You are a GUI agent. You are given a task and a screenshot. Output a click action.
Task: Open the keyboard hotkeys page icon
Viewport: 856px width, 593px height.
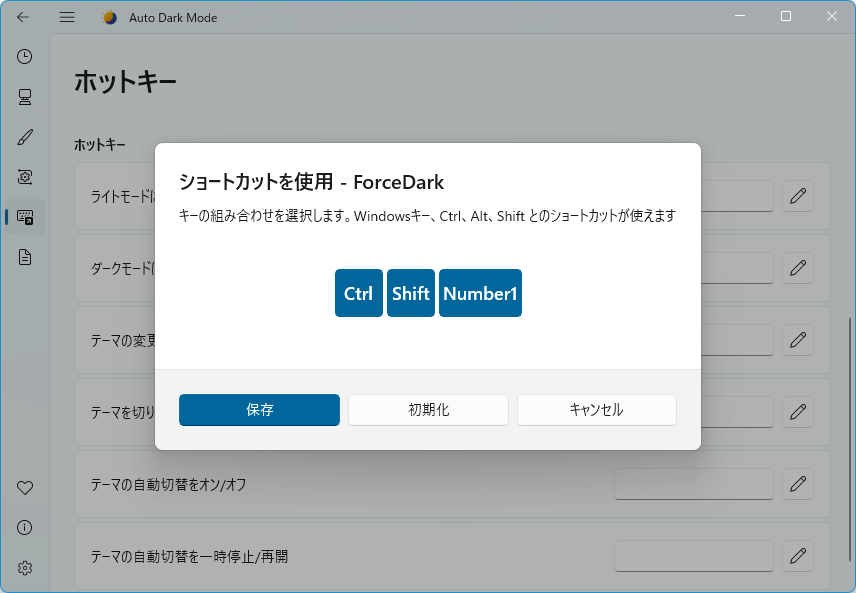(x=25, y=217)
